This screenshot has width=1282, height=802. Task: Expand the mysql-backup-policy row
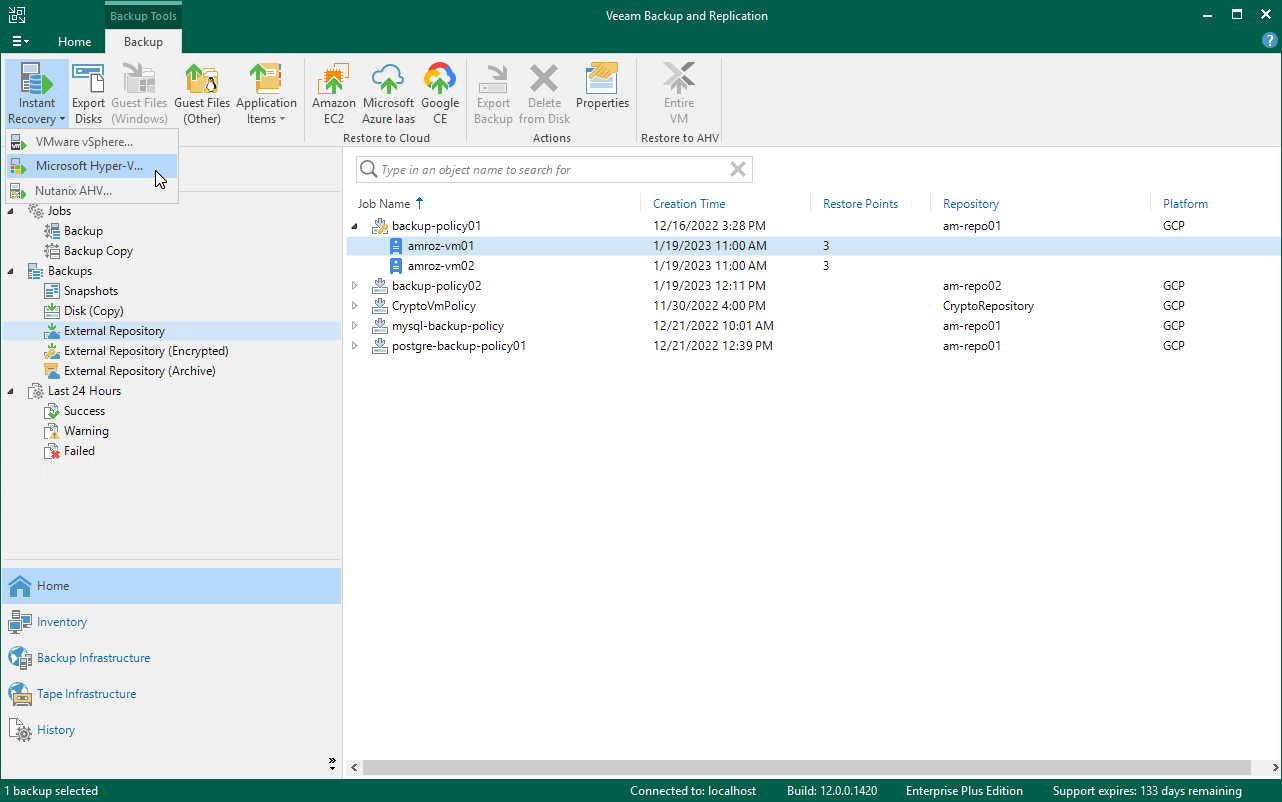(x=354, y=326)
